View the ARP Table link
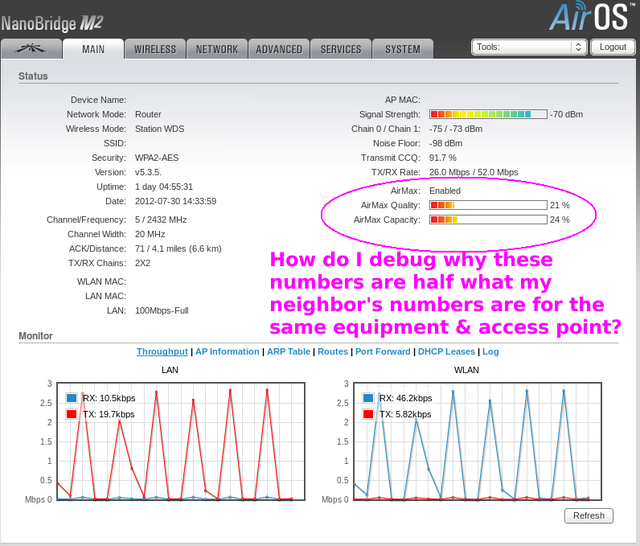 tap(289, 351)
